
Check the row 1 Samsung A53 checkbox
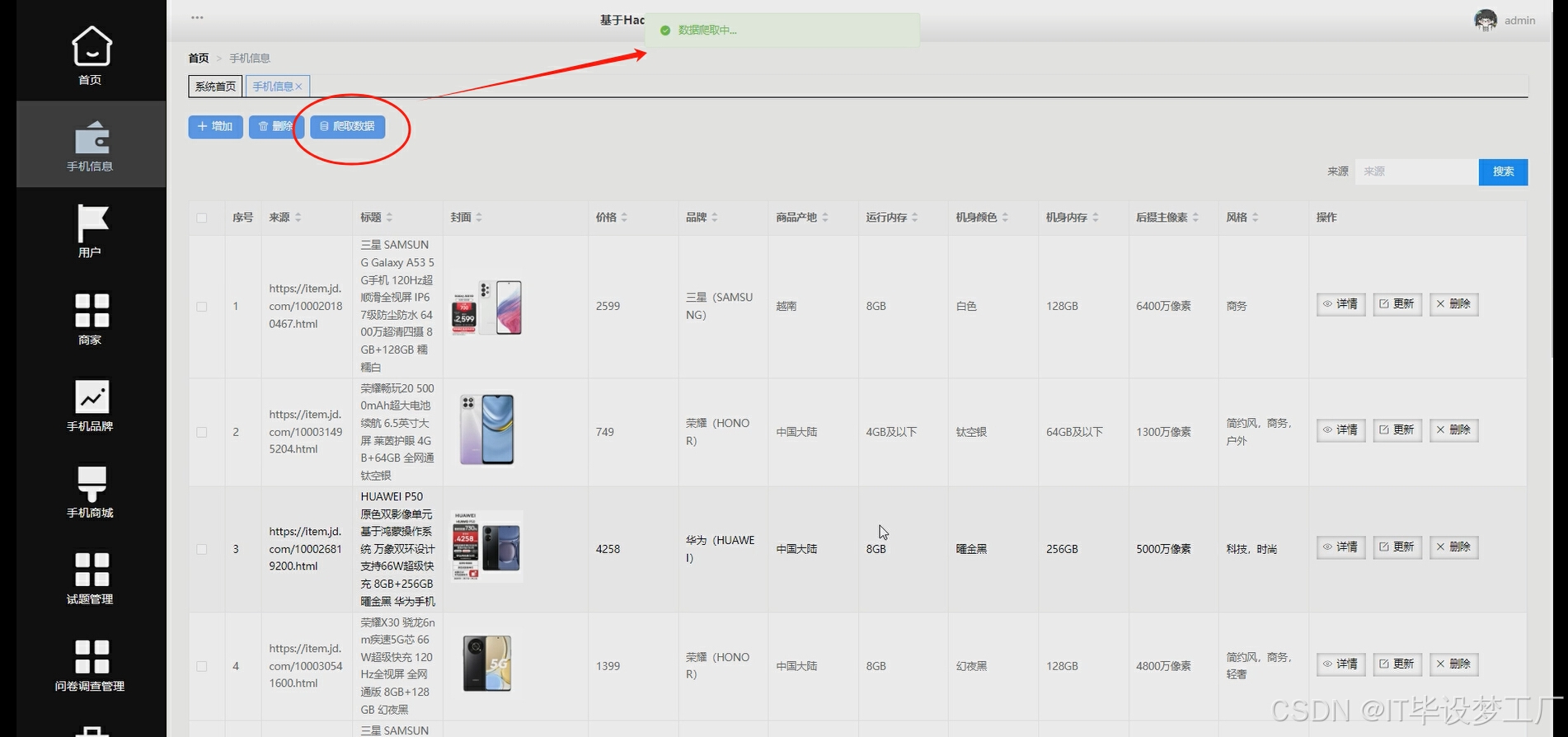coord(202,307)
